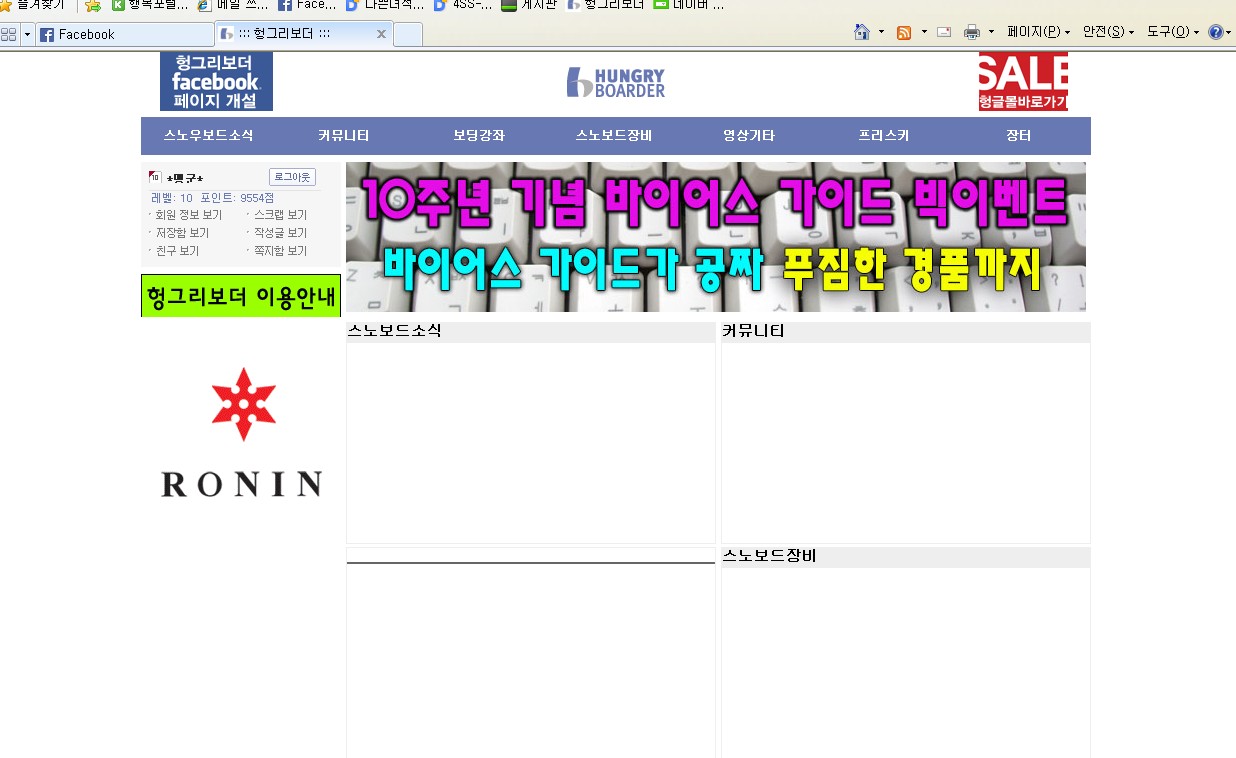The image size is (1236, 758).
Task: Click the 로그아웃 button
Action: pyautogui.click(x=292, y=177)
